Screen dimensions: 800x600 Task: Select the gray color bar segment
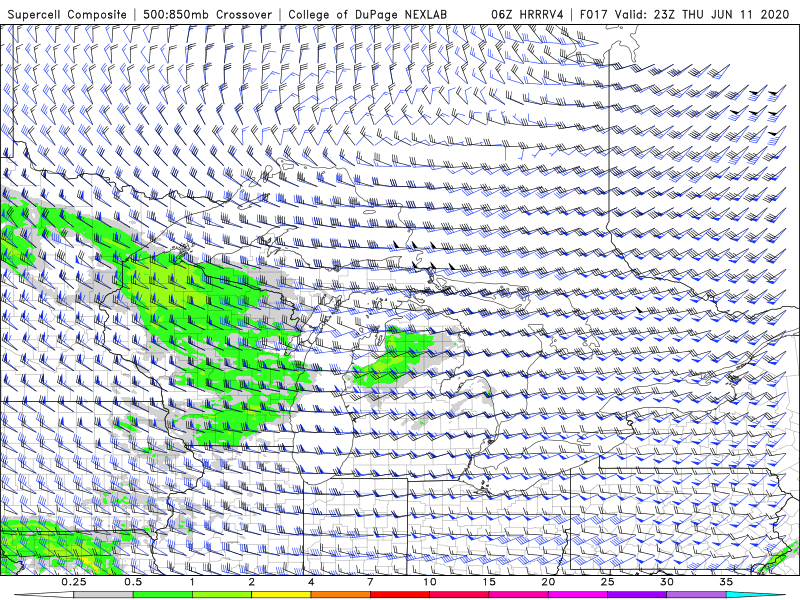click(x=104, y=595)
